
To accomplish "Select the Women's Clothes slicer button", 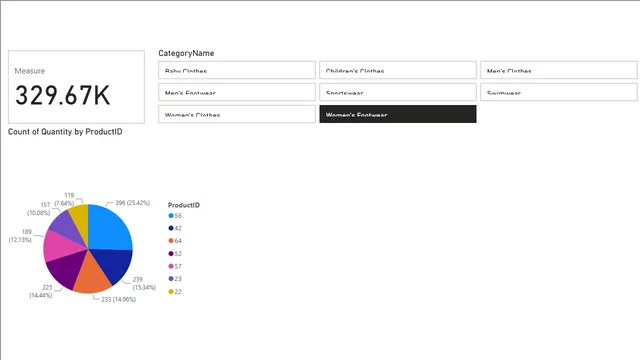I will click(x=237, y=114).
